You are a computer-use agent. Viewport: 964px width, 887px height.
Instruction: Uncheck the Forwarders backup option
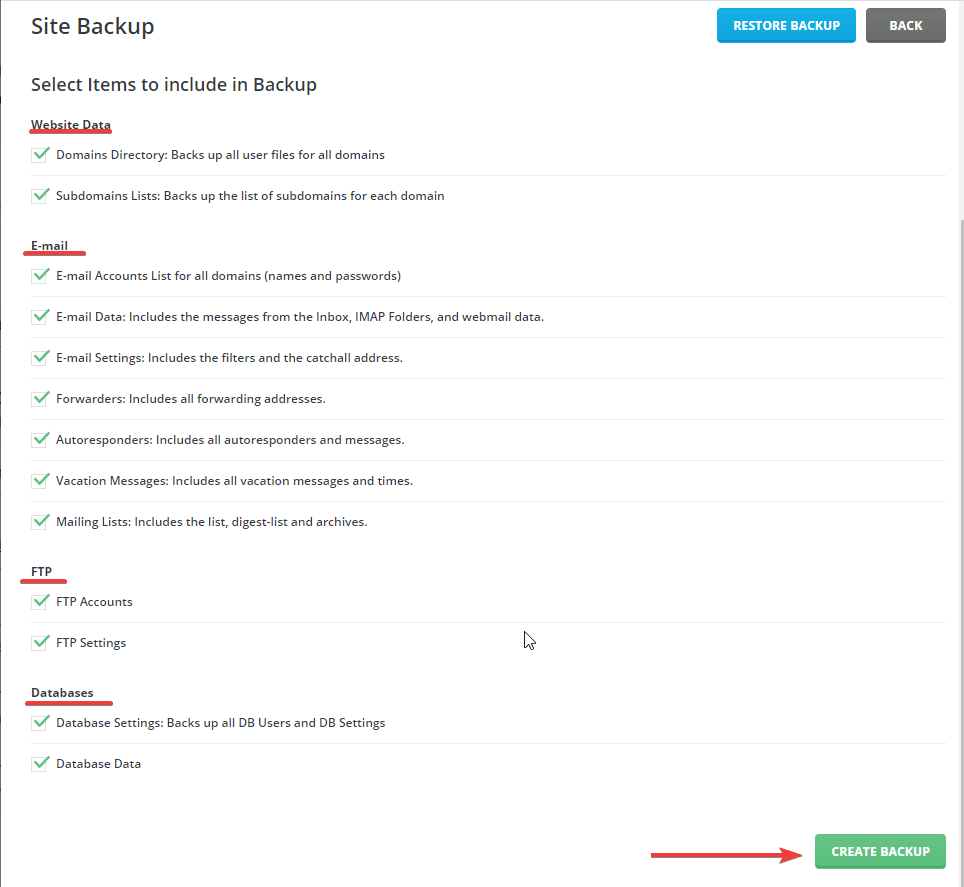40,398
